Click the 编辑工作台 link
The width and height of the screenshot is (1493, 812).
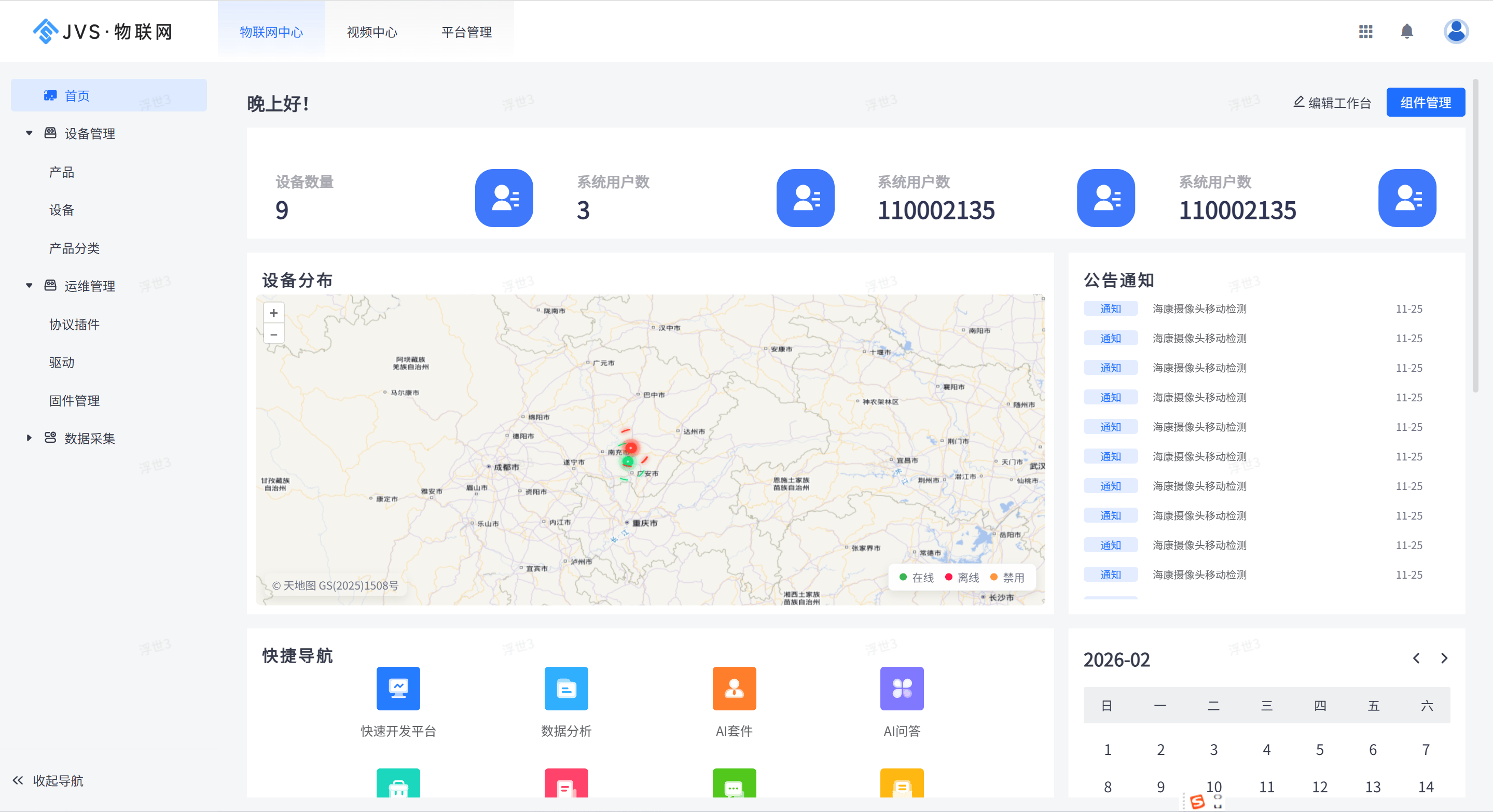(x=1333, y=103)
